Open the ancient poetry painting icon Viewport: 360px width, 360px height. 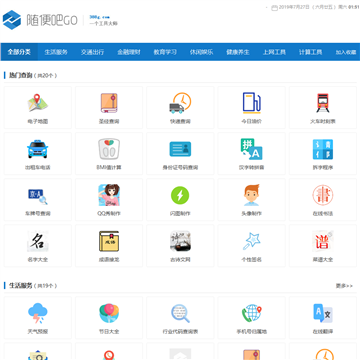180,241
